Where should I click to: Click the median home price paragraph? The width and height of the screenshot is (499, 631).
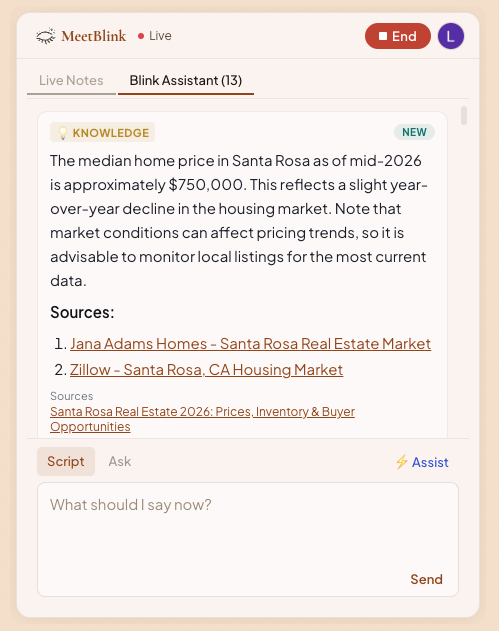pos(239,221)
